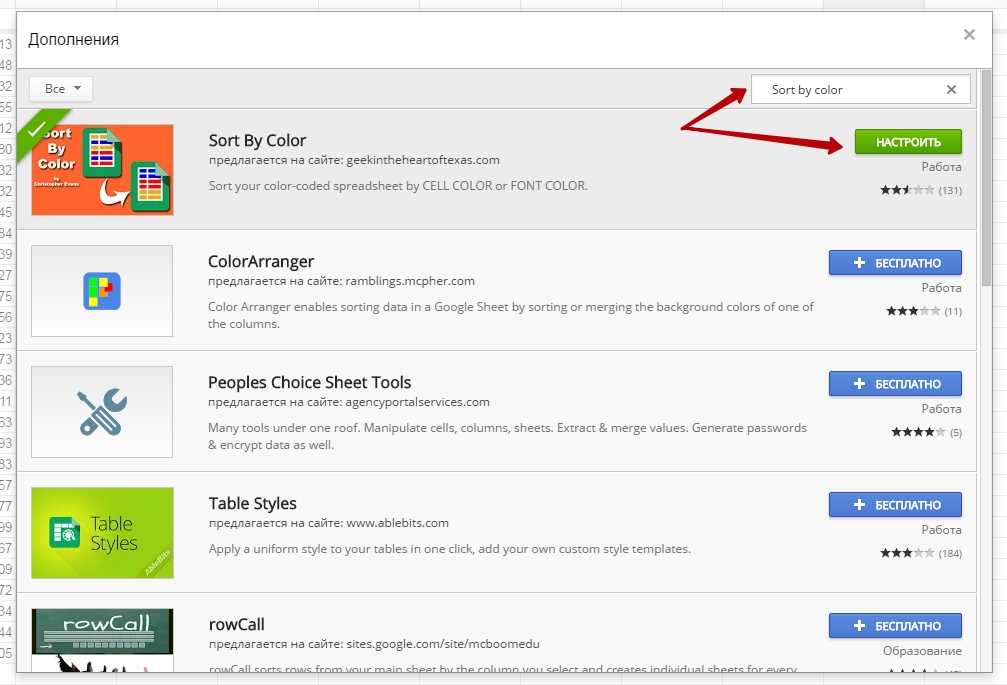Screen dimensions: 1007x685
Task: Install Peoples Choice Sheet Tools for free
Action: pos(895,384)
